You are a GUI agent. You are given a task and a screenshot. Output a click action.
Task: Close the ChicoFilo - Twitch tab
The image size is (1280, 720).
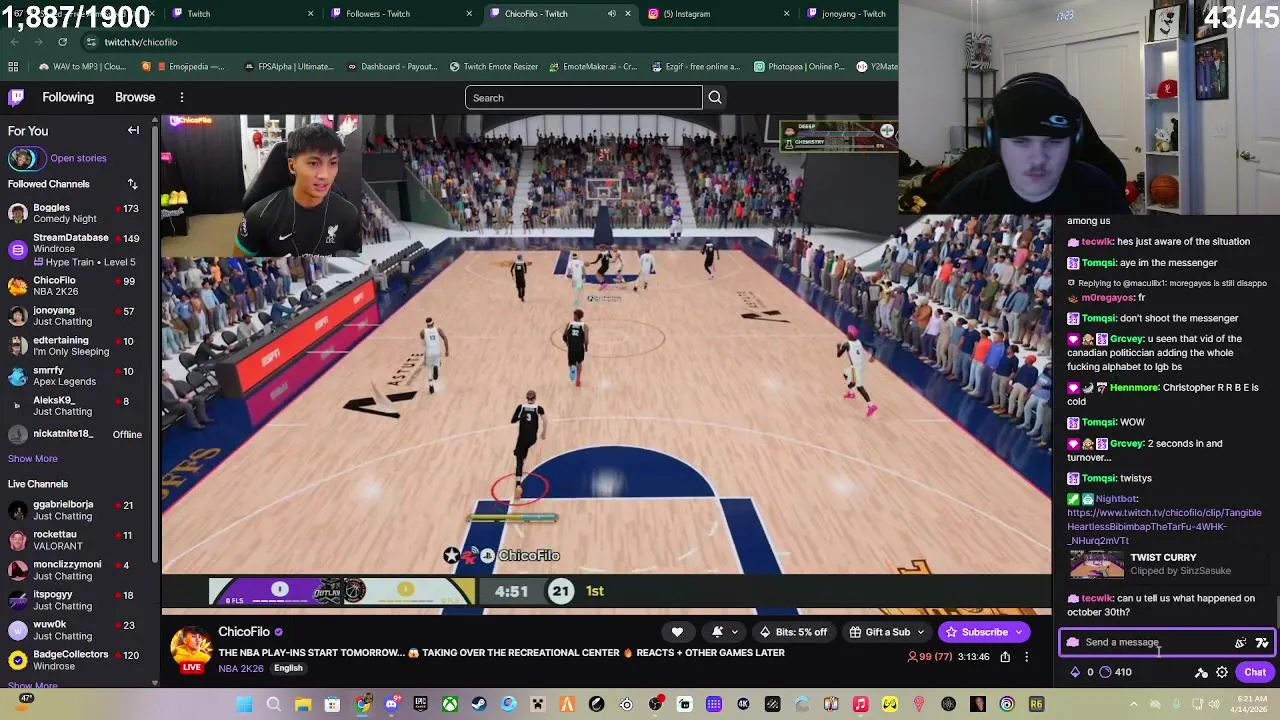tap(628, 13)
